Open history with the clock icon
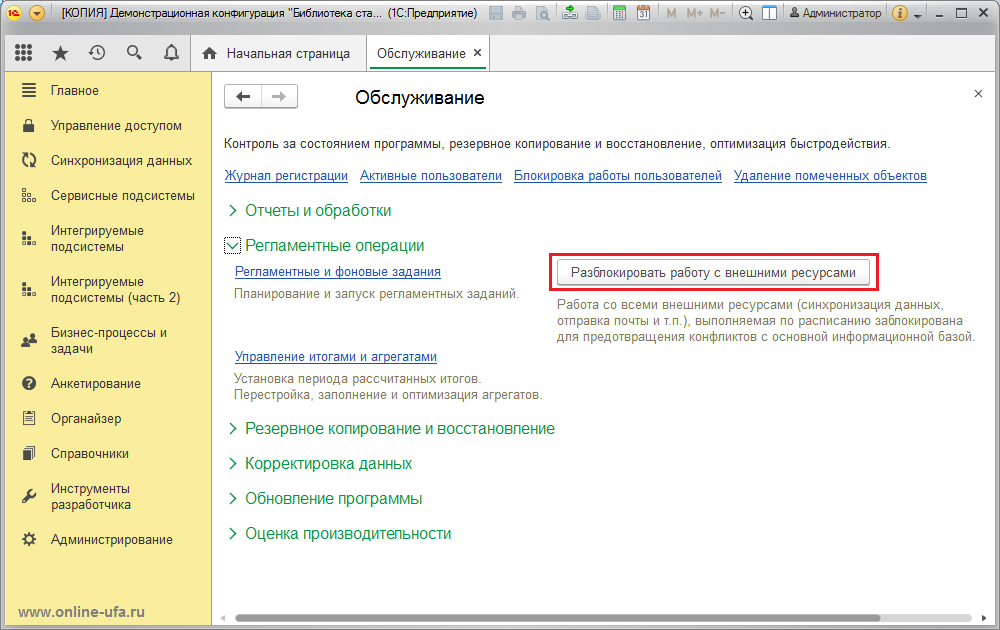 97,53
